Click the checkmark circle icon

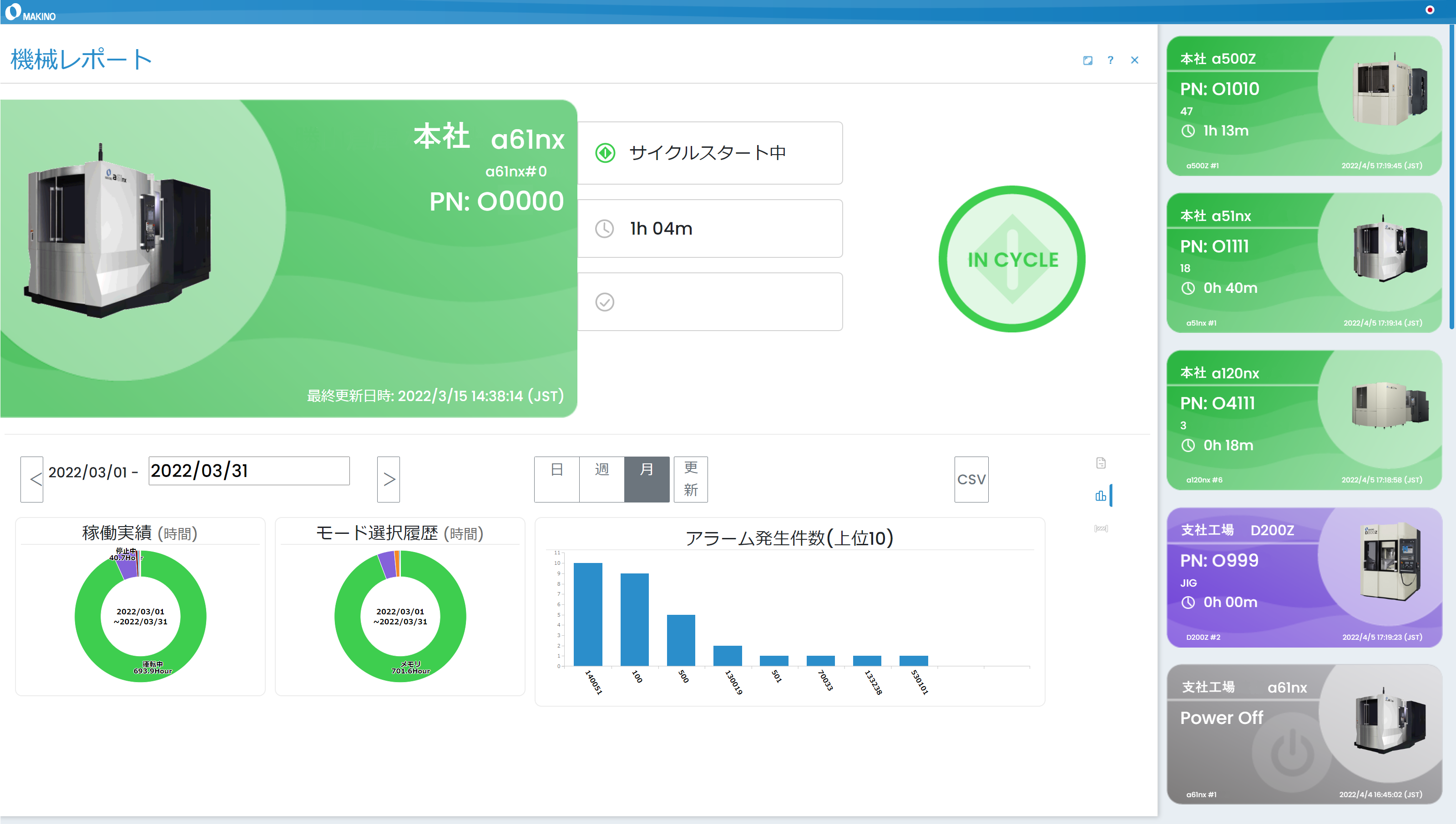click(x=605, y=302)
